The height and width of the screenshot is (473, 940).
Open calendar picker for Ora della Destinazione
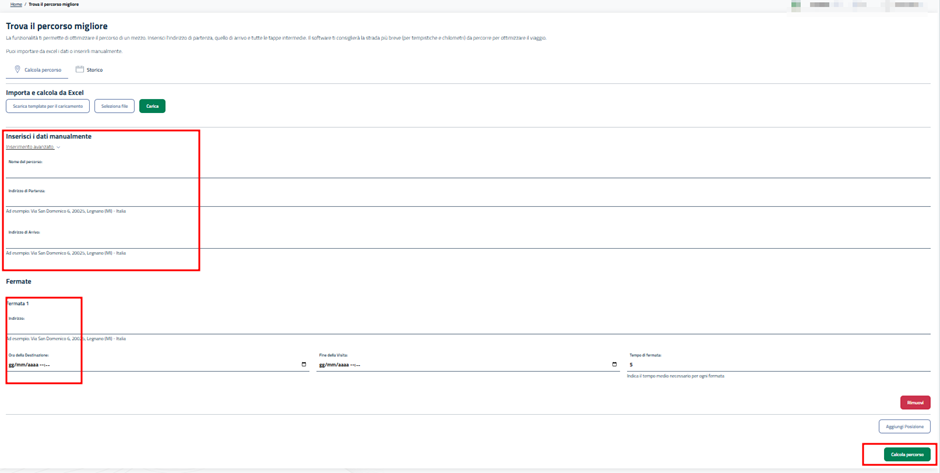[304, 365]
